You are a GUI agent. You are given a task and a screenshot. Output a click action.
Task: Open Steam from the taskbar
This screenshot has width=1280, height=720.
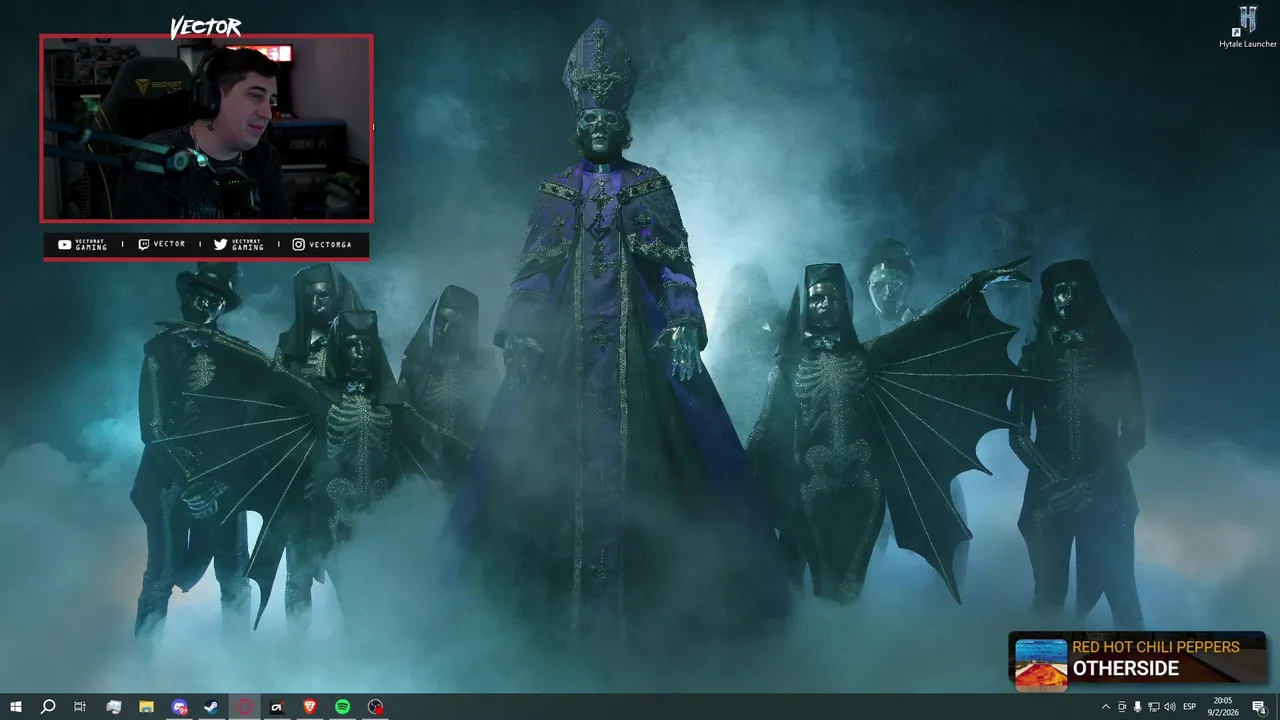pos(211,707)
